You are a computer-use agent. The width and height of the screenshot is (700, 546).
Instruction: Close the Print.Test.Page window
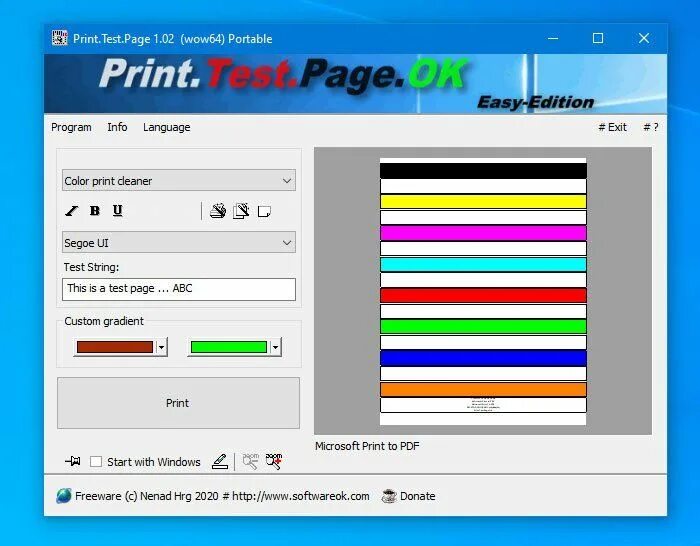[644, 38]
